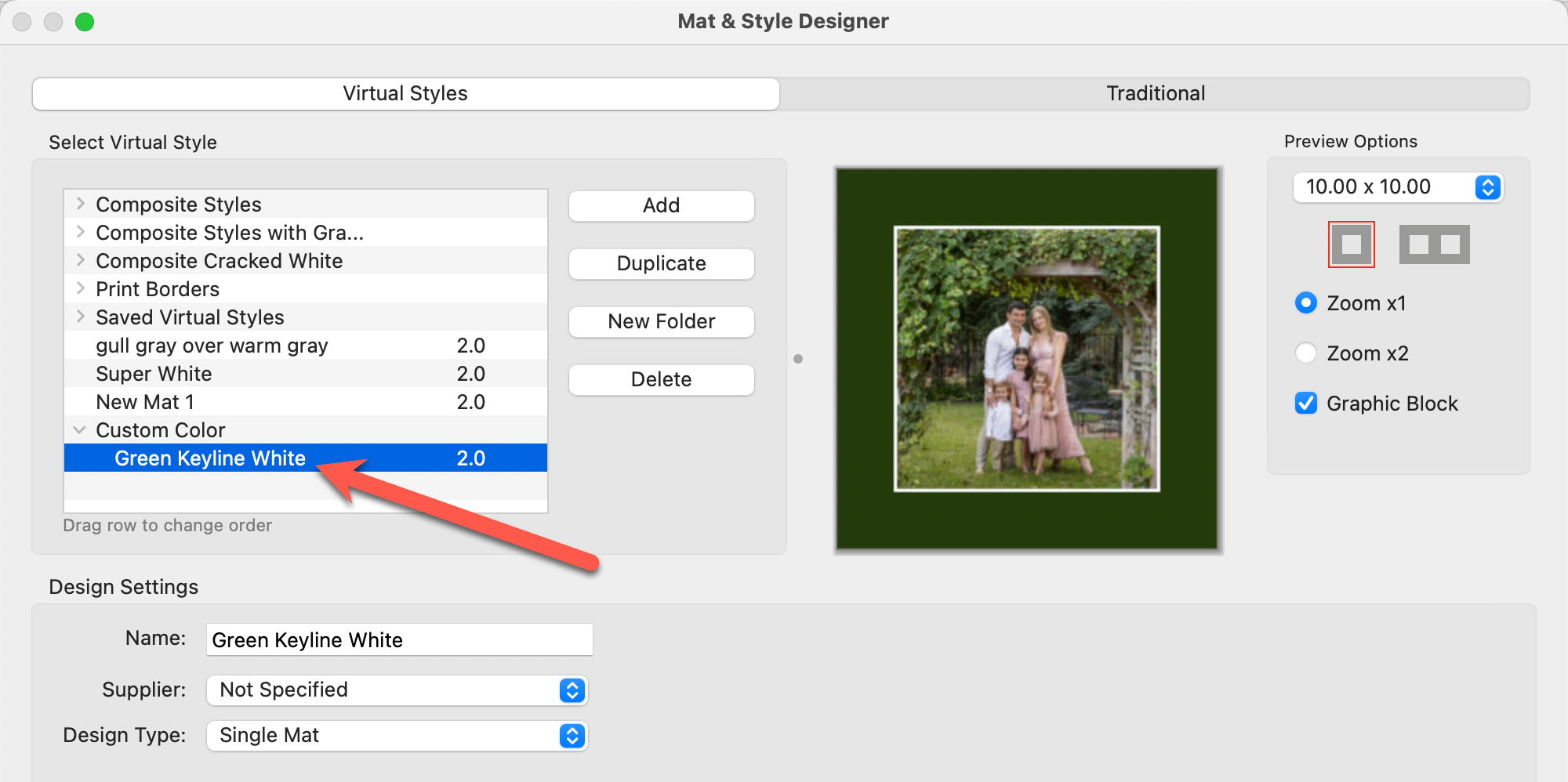Switch to the Virtual Styles tab
Image resolution: width=1568 pixels, height=782 pixels.
point(405,94)
